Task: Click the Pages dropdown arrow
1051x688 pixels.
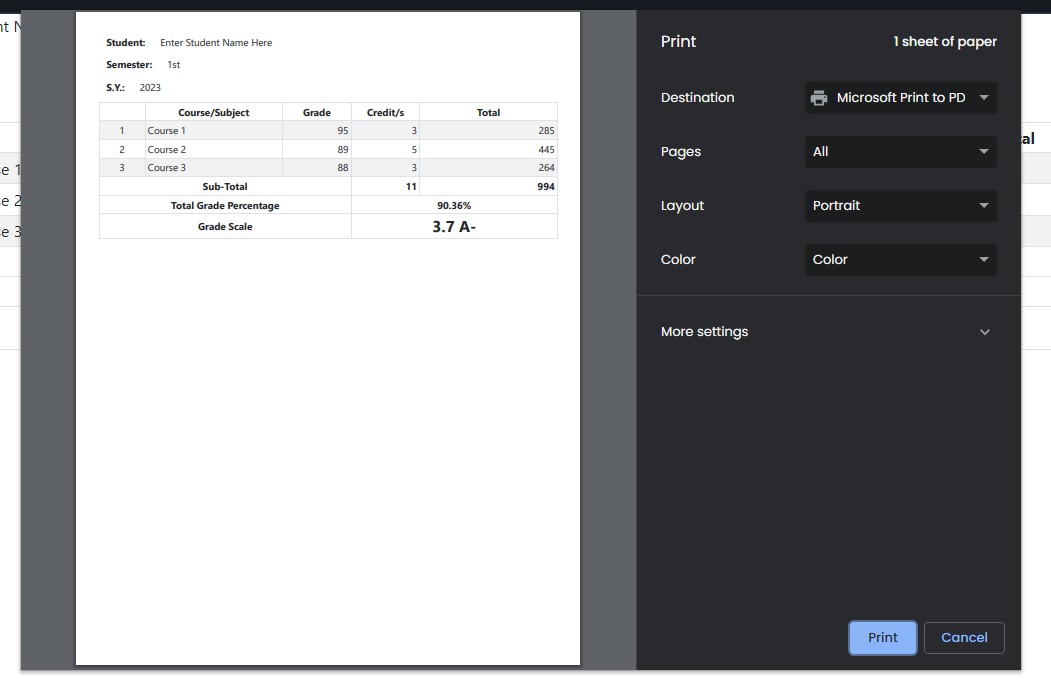Action: [x=984, y=151]
